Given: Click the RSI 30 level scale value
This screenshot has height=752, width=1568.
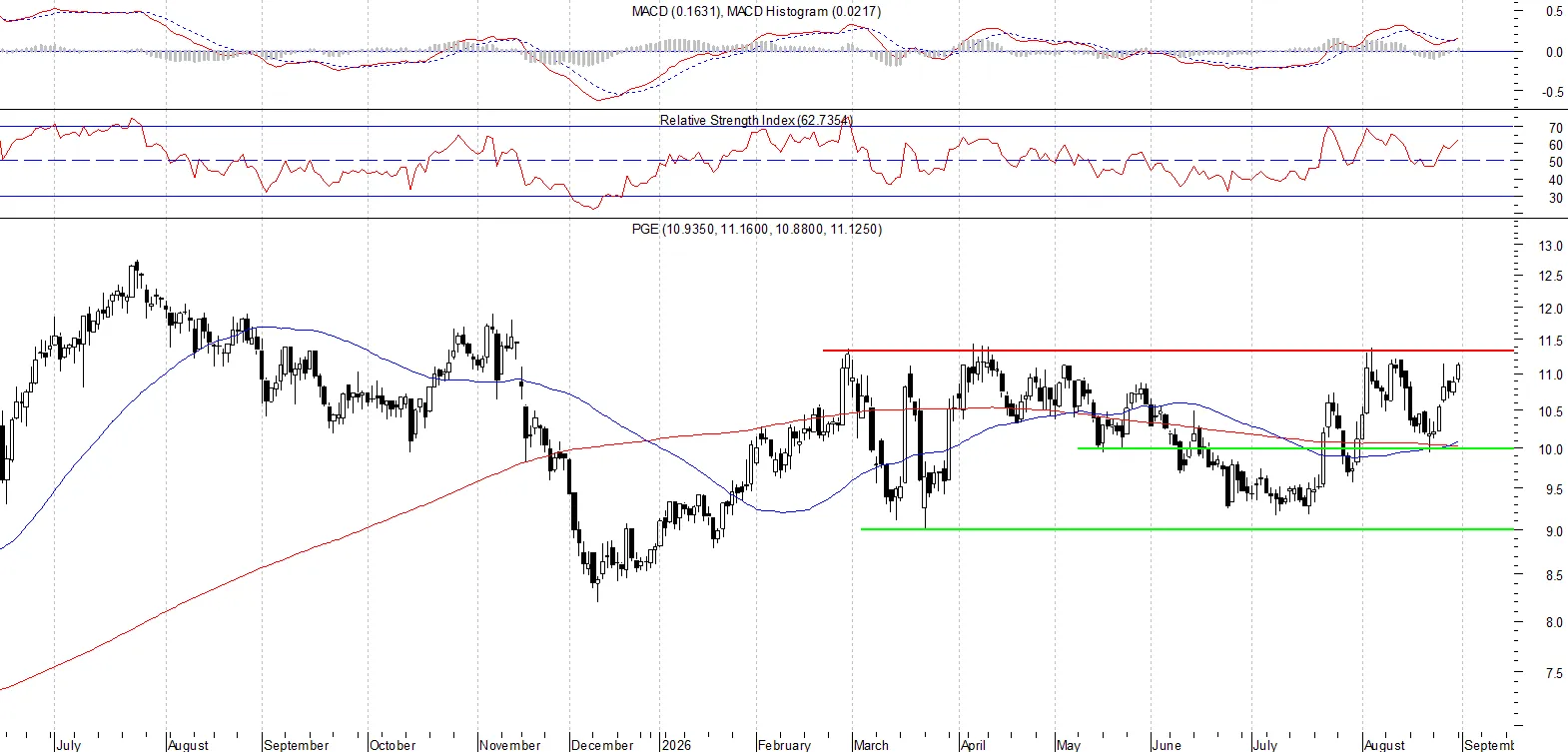Looking at the screenshot, I should (x=1555, y=198).
